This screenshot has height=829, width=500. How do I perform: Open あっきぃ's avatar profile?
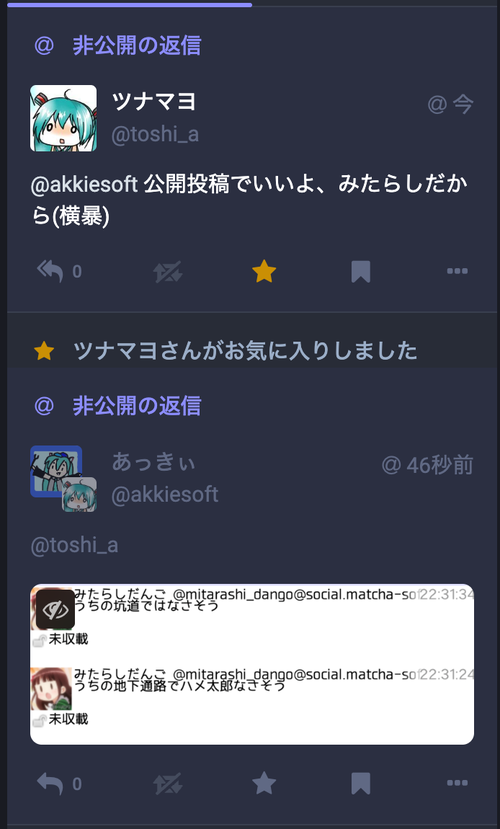(x=63, y=479)
